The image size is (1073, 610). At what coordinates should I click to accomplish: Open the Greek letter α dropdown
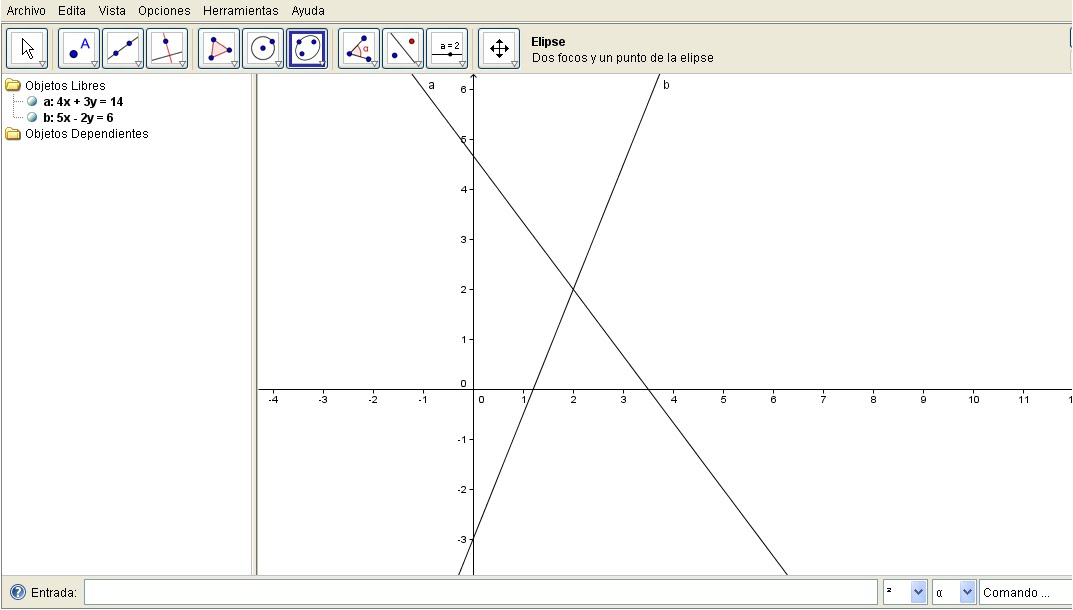[966, 592]
